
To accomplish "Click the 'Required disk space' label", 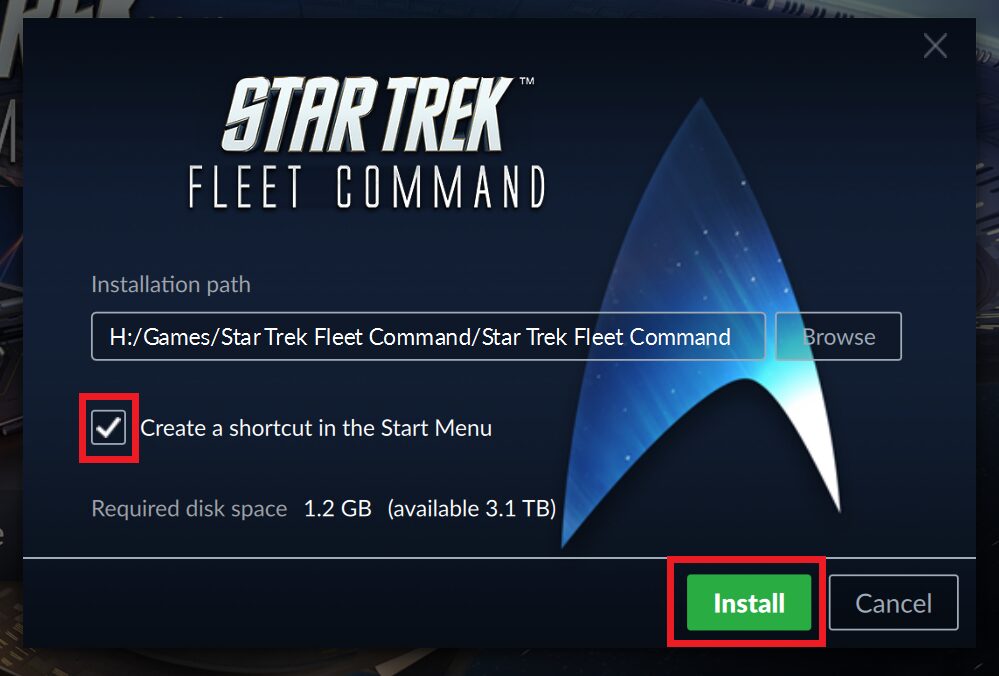I will (189, 508).
